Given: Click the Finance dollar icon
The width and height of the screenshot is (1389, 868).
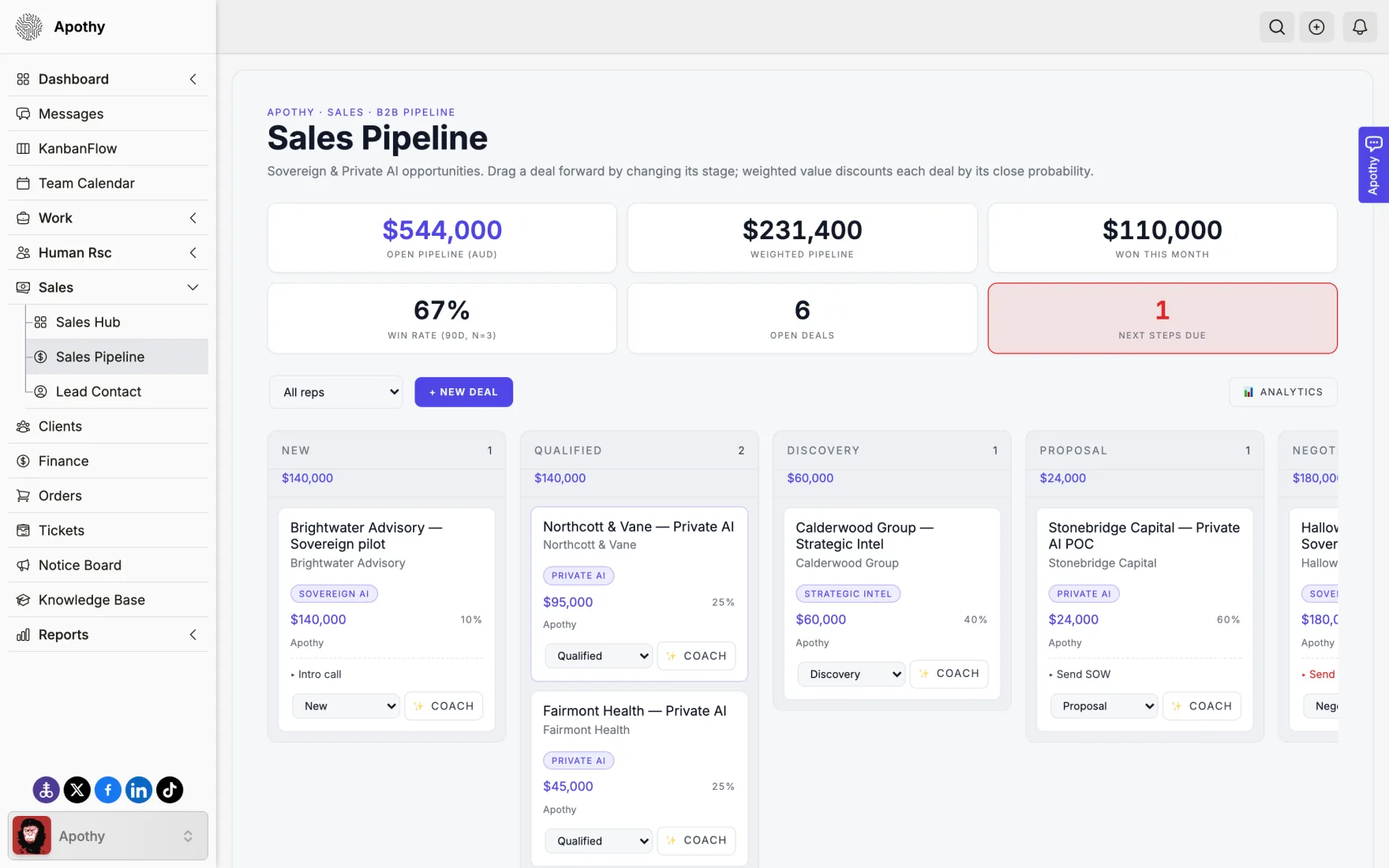Looking at the screenshot, I should pyautogui.click(x=23, y=461).
